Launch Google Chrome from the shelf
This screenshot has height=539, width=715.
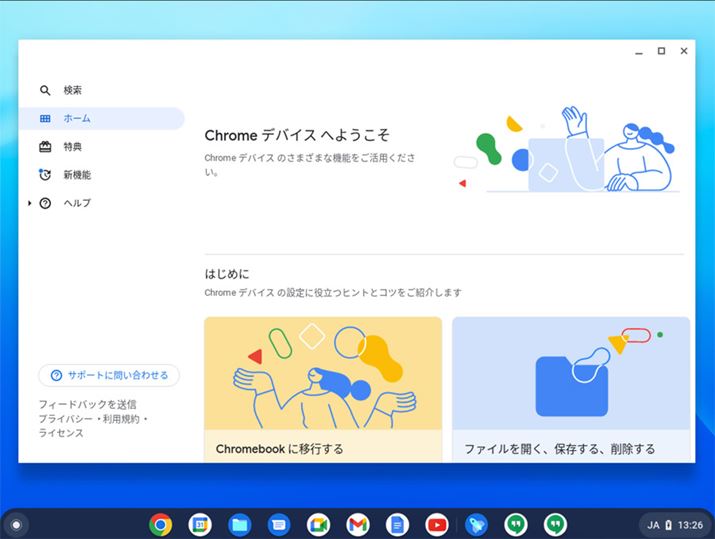pos(161,525)
